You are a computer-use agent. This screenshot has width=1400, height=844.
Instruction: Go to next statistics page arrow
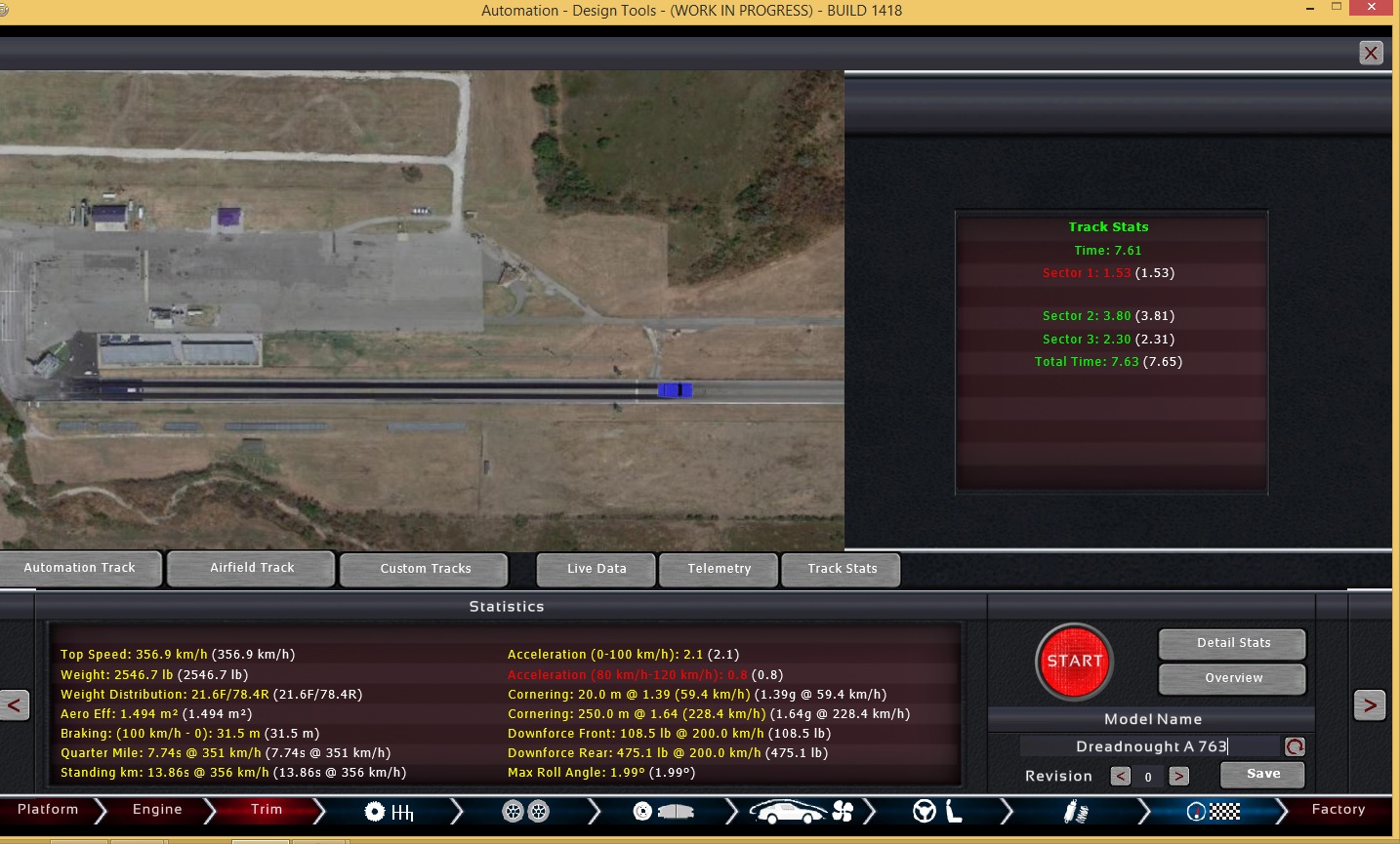coord(1370,704)
